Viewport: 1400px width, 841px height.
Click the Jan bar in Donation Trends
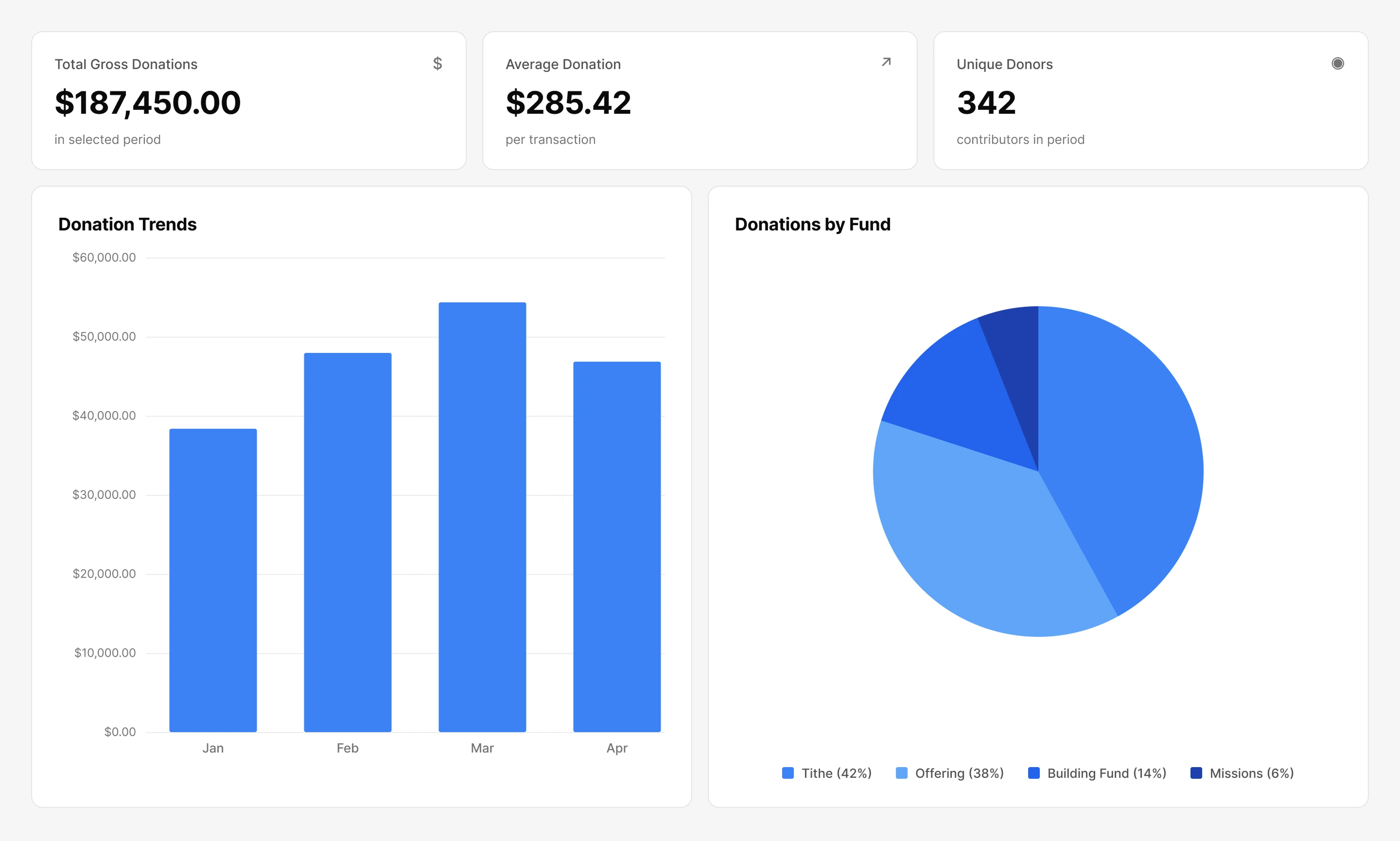pos(213,580)
